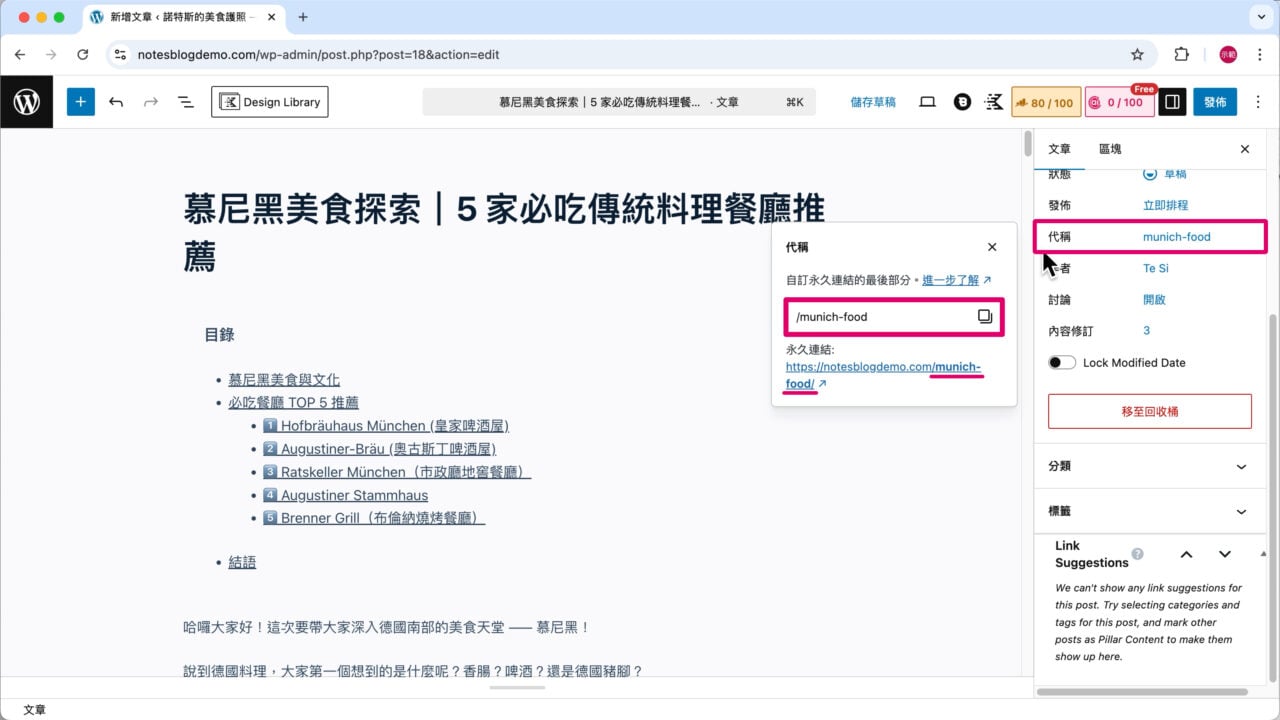Copy the /munich-food slug with copy icon
The image size is (1280, 720).
984,316
